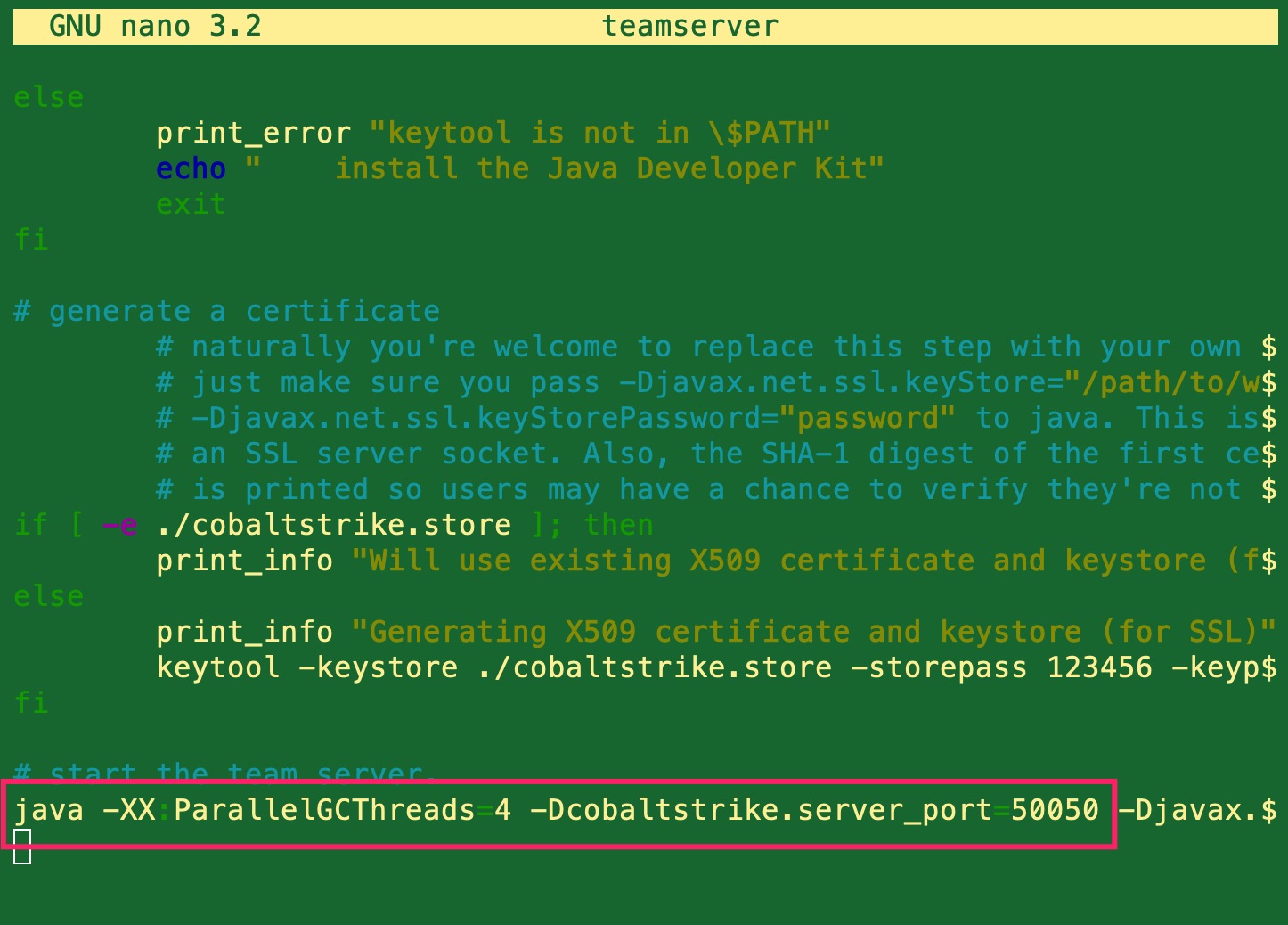The height and width of the screenshot is (925, 1288).
Task: Click the 'teamserver' filename in title bar
Action: click(x=690, y=26)
